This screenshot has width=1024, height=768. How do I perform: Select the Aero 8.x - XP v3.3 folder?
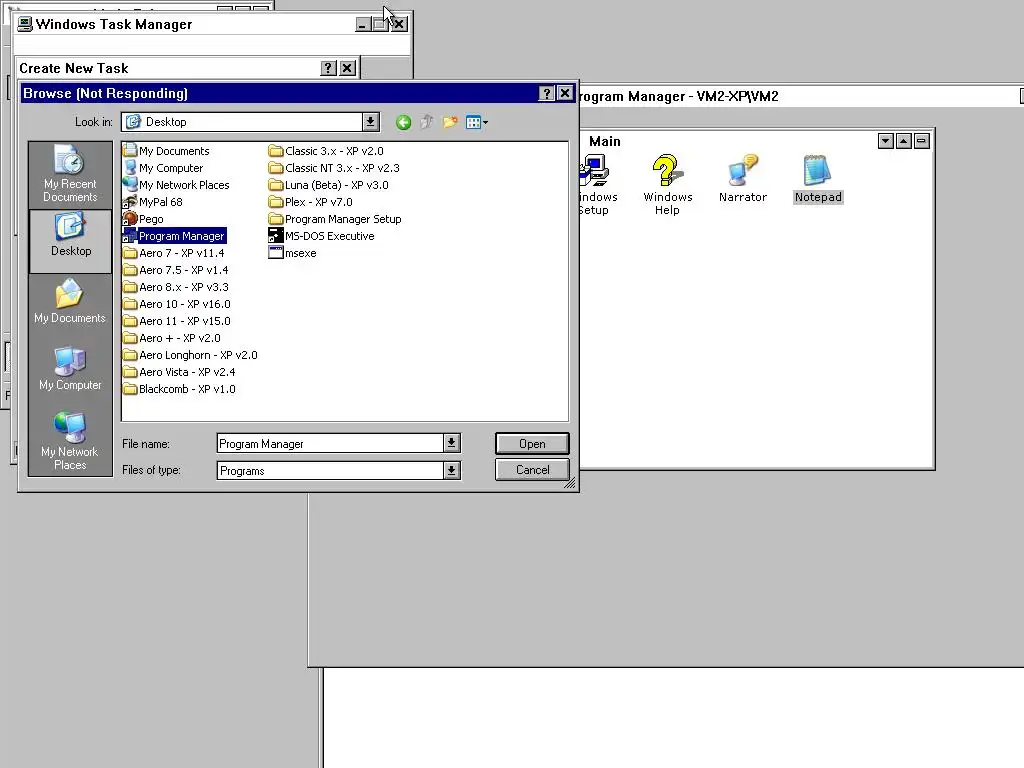[x=176, y=287]
